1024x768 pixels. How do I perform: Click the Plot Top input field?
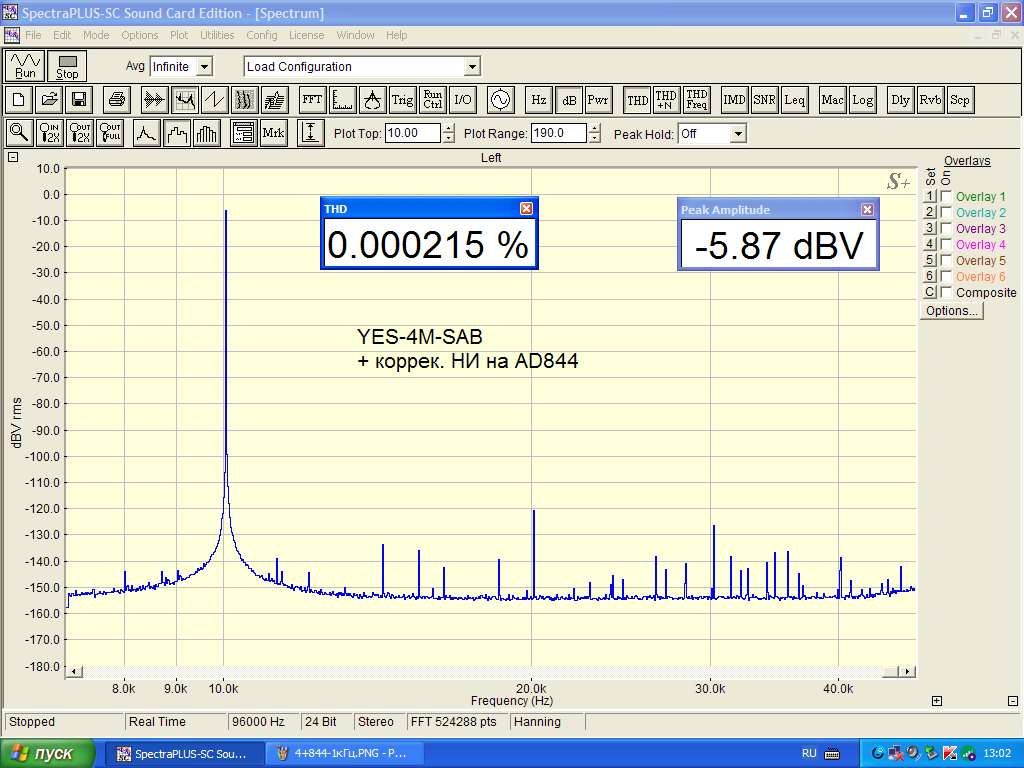coord(412,133)
